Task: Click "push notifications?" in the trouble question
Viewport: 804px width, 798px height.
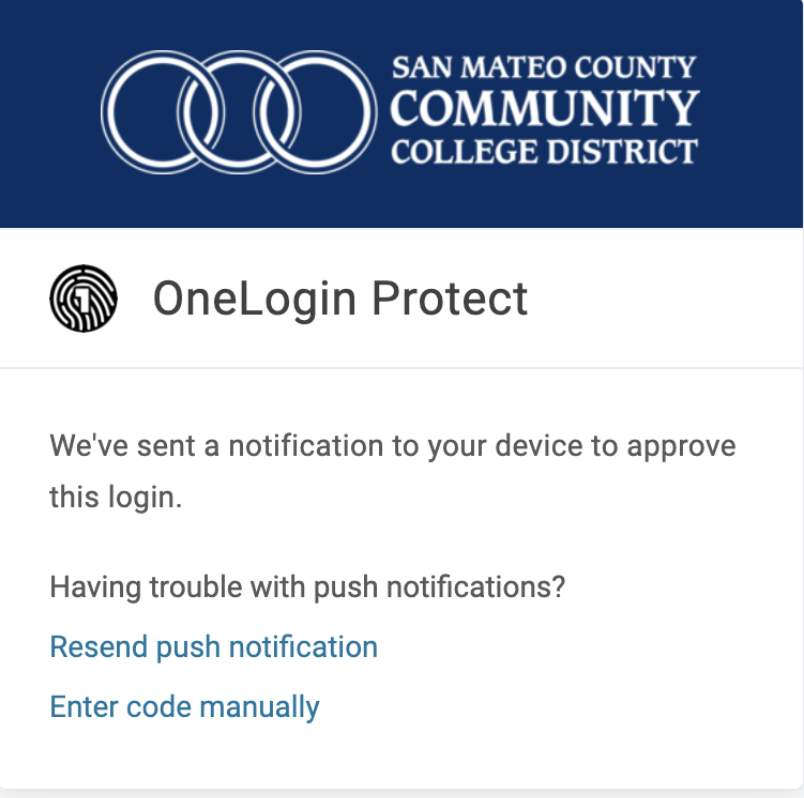Action: (x=439, y=586)
